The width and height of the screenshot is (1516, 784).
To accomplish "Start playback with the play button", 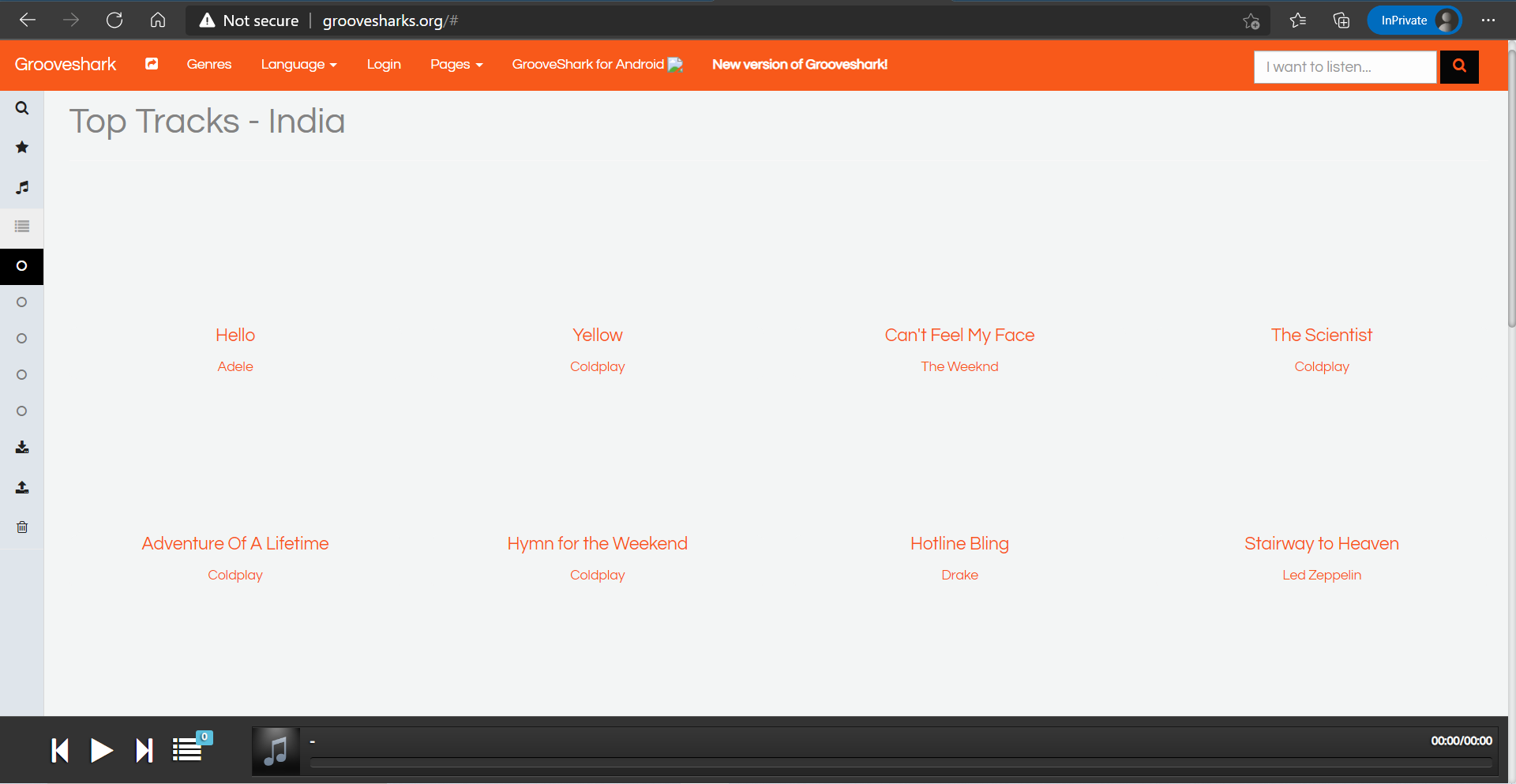I will coord(102,750).
